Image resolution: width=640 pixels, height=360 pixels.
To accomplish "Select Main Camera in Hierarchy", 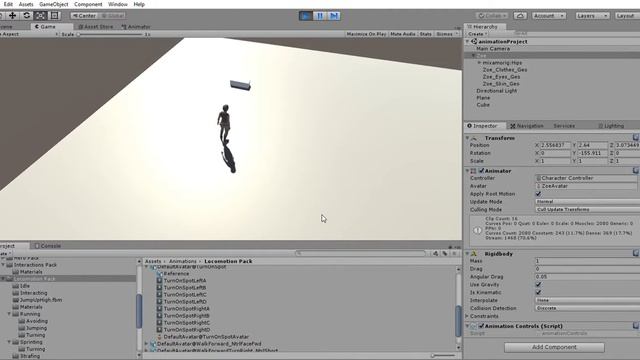I will [x=493, y=49].
